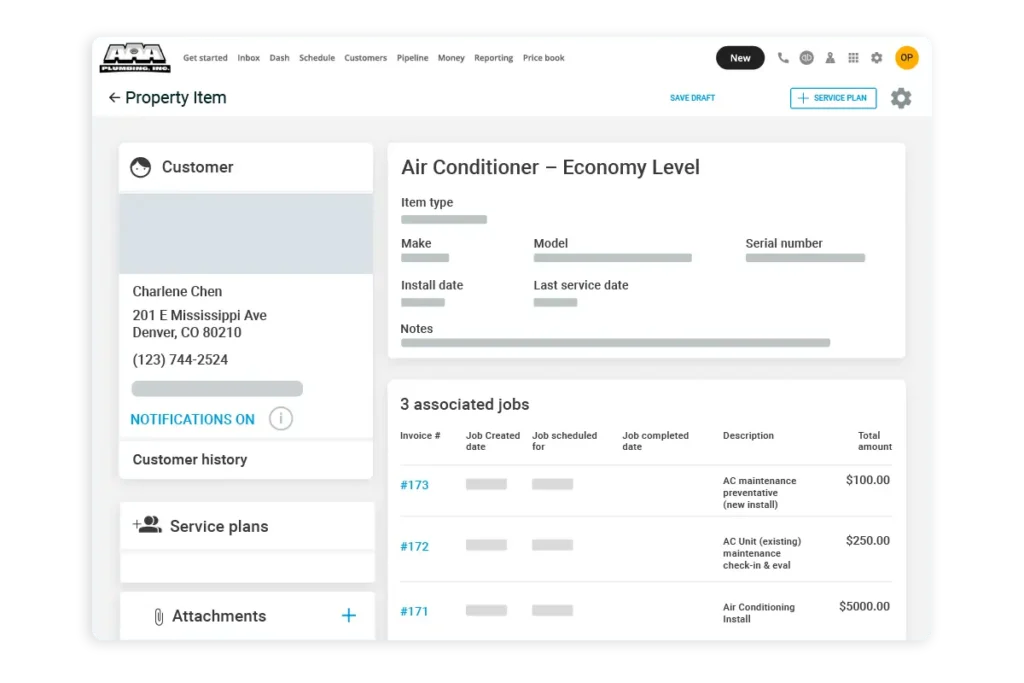1024x683 pixels.
Task: Open the QuickBooks integration icon
Action: point(808,58)
